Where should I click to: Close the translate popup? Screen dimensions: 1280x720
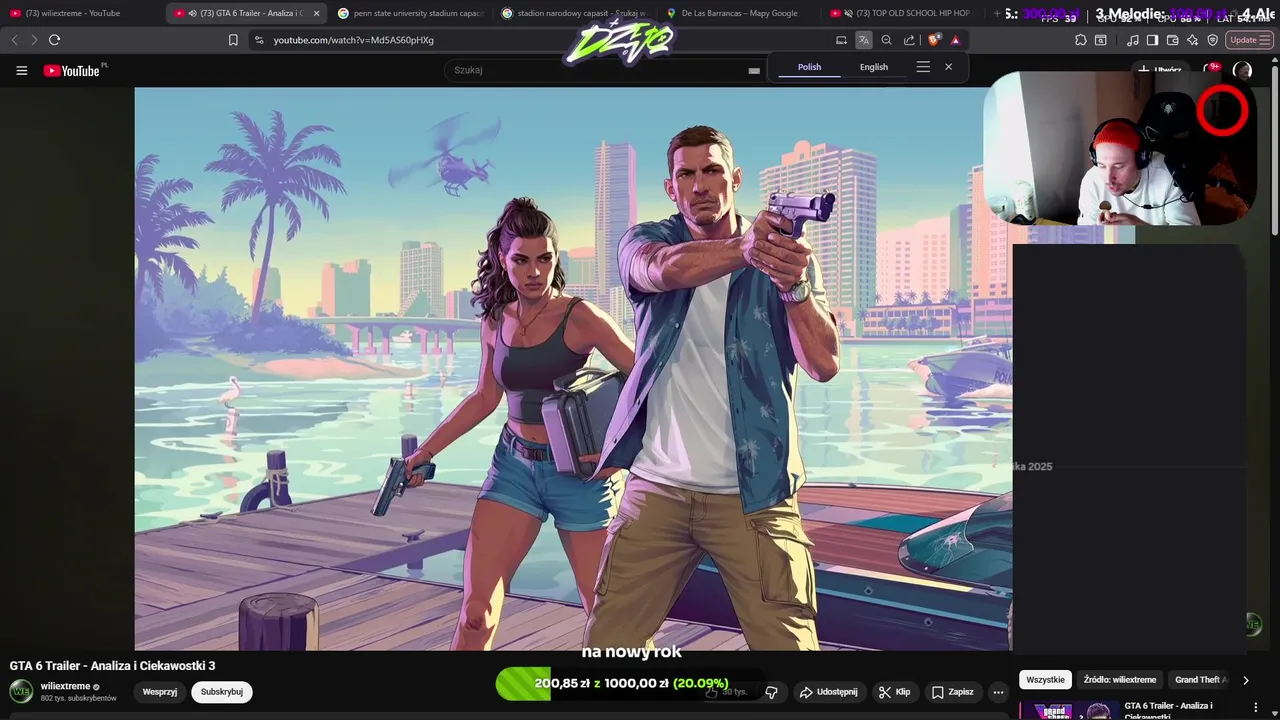(948, 67)
